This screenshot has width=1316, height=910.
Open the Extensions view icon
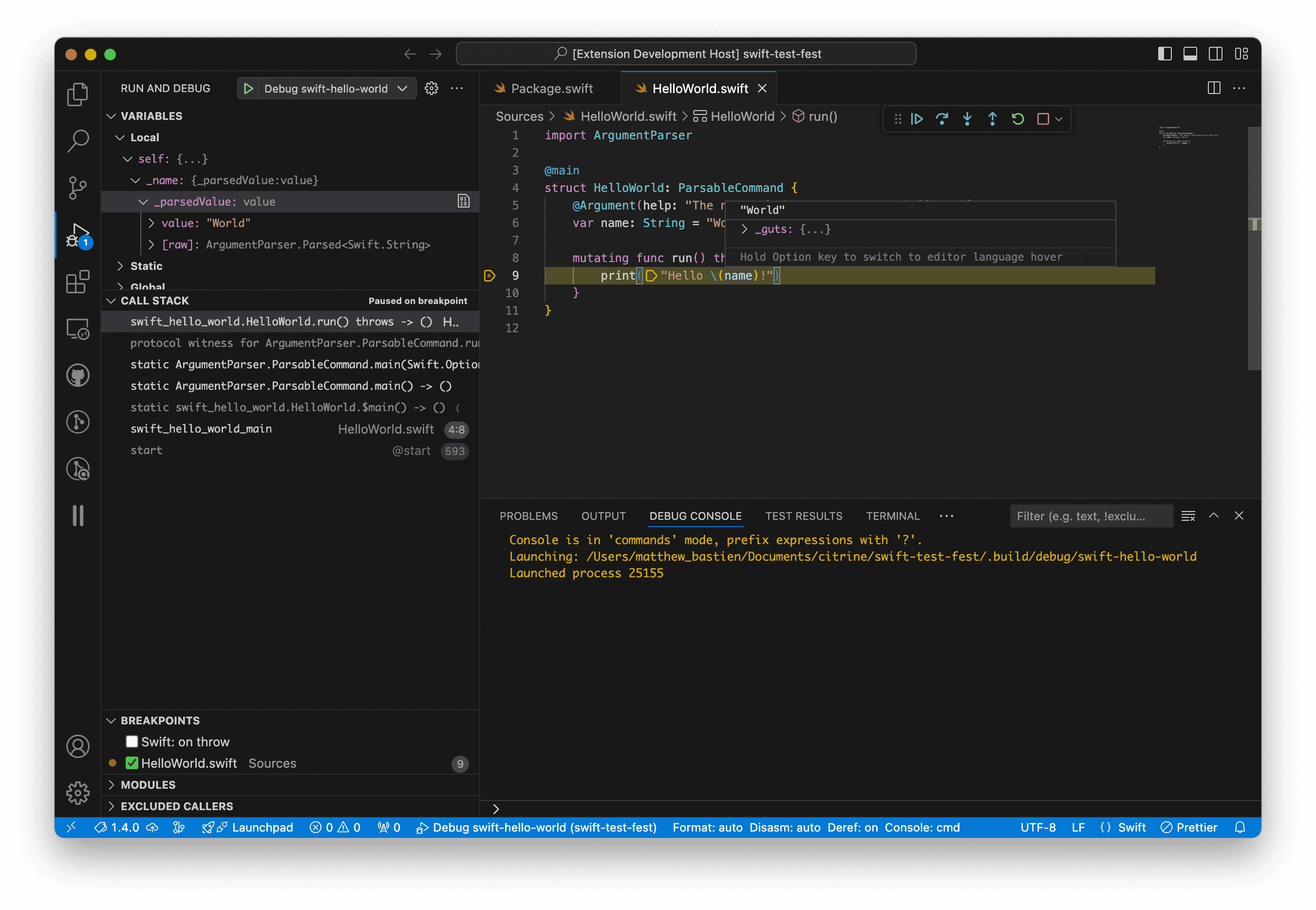77,282
